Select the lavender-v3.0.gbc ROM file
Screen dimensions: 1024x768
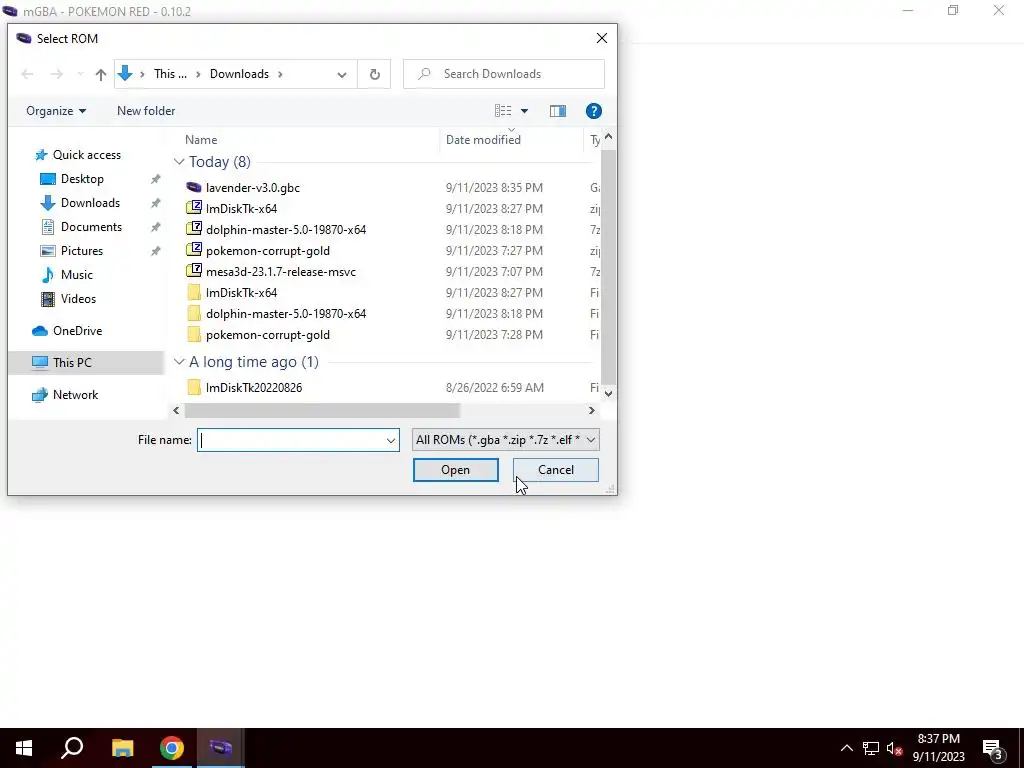click(253, 187)
